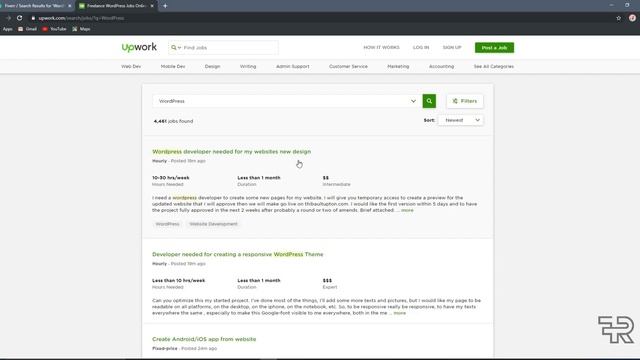Select the Admin Support category

tap(293, 66)
